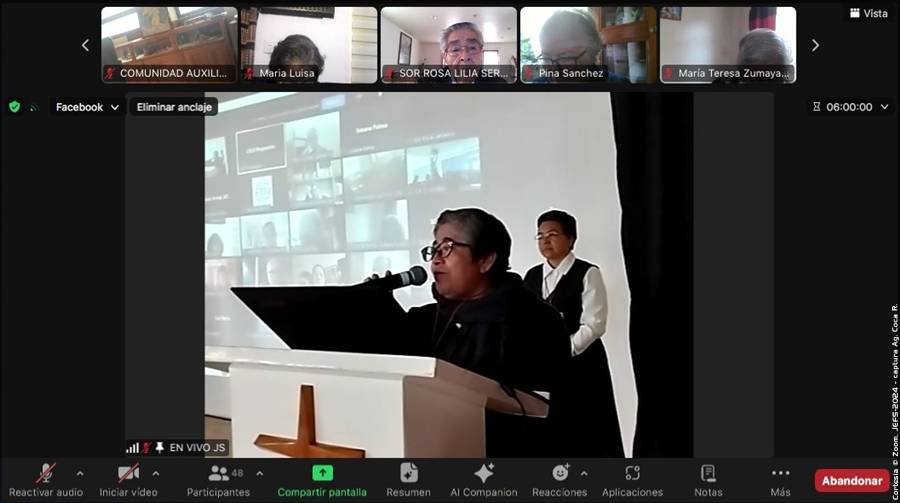Expand the 06:00:00 timer dropdown
This screenshot has width=900, height=503.
pyautogui.click(x=885, y=107)
